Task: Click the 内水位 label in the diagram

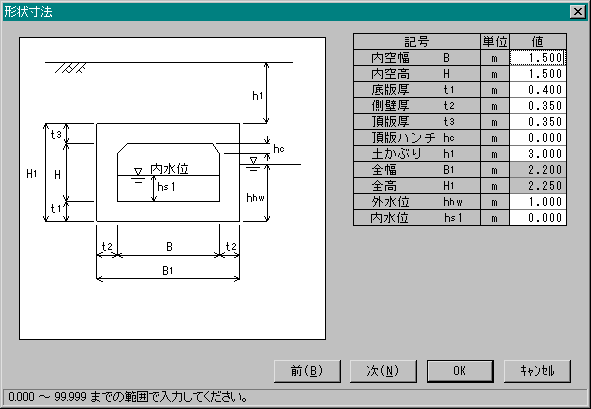Action: pos(169,169)
